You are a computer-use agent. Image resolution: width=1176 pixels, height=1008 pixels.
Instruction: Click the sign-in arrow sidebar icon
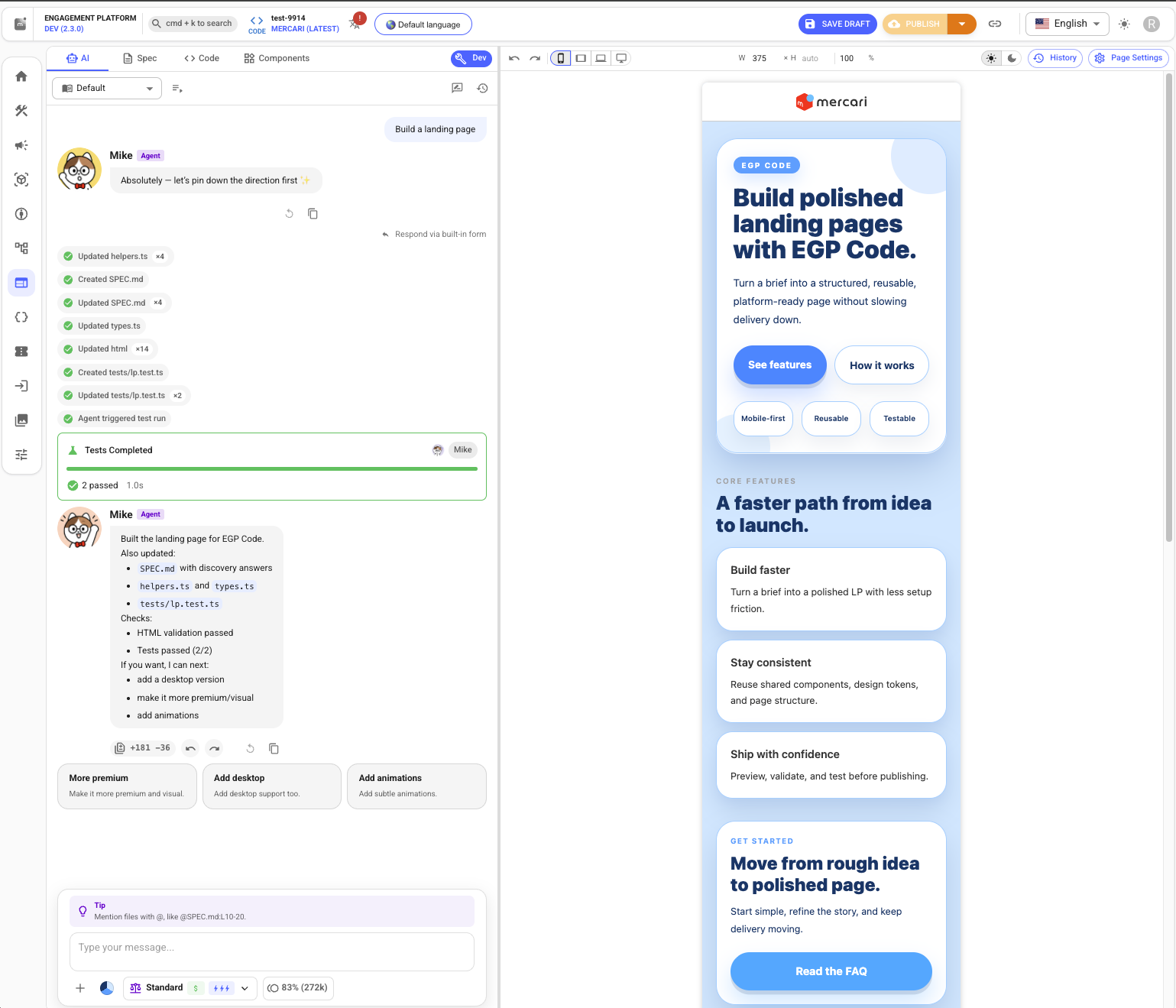click(x=21, y=386)
